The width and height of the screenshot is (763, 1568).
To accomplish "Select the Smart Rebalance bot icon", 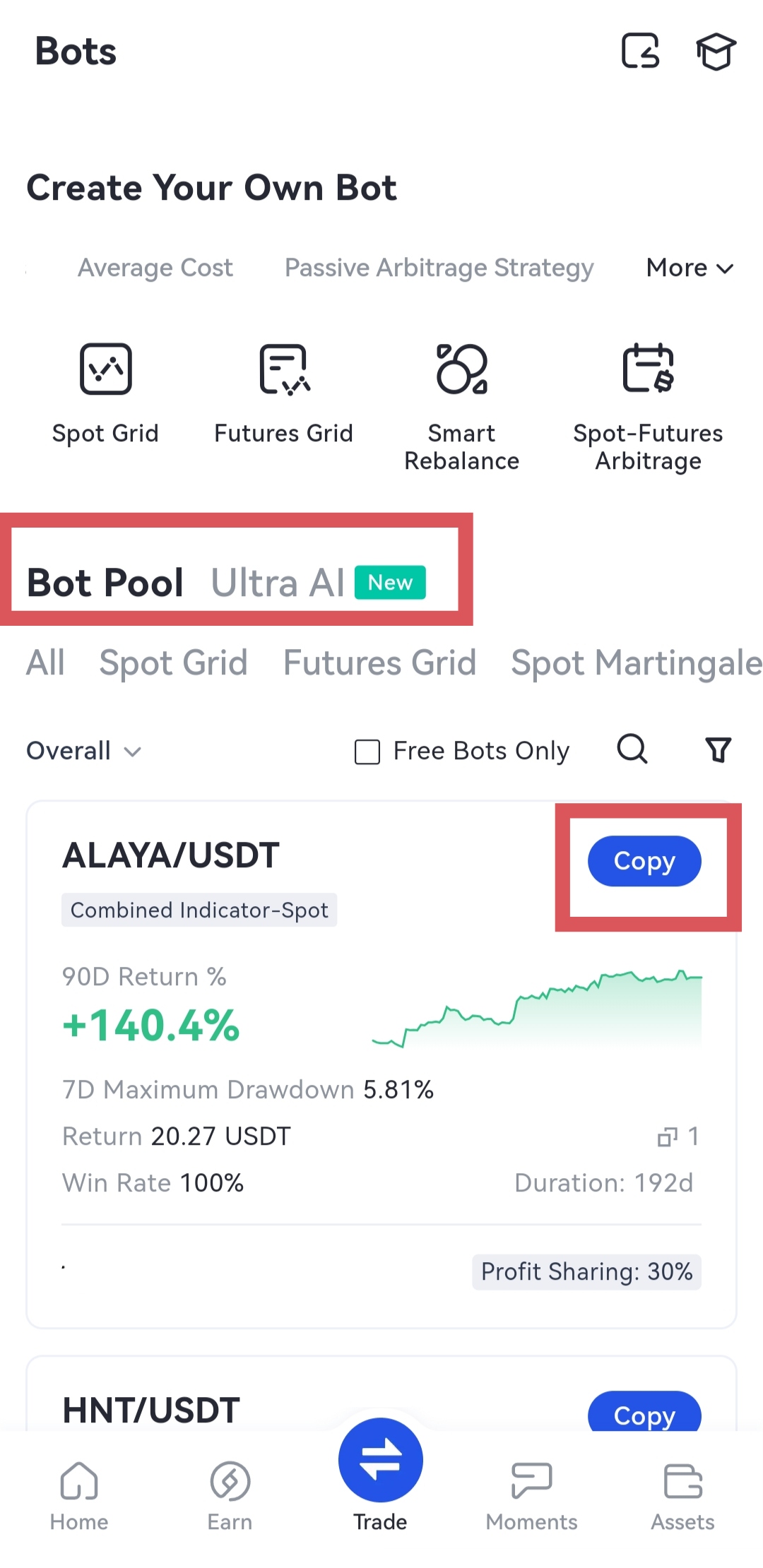I will click(x=462, y=369).
